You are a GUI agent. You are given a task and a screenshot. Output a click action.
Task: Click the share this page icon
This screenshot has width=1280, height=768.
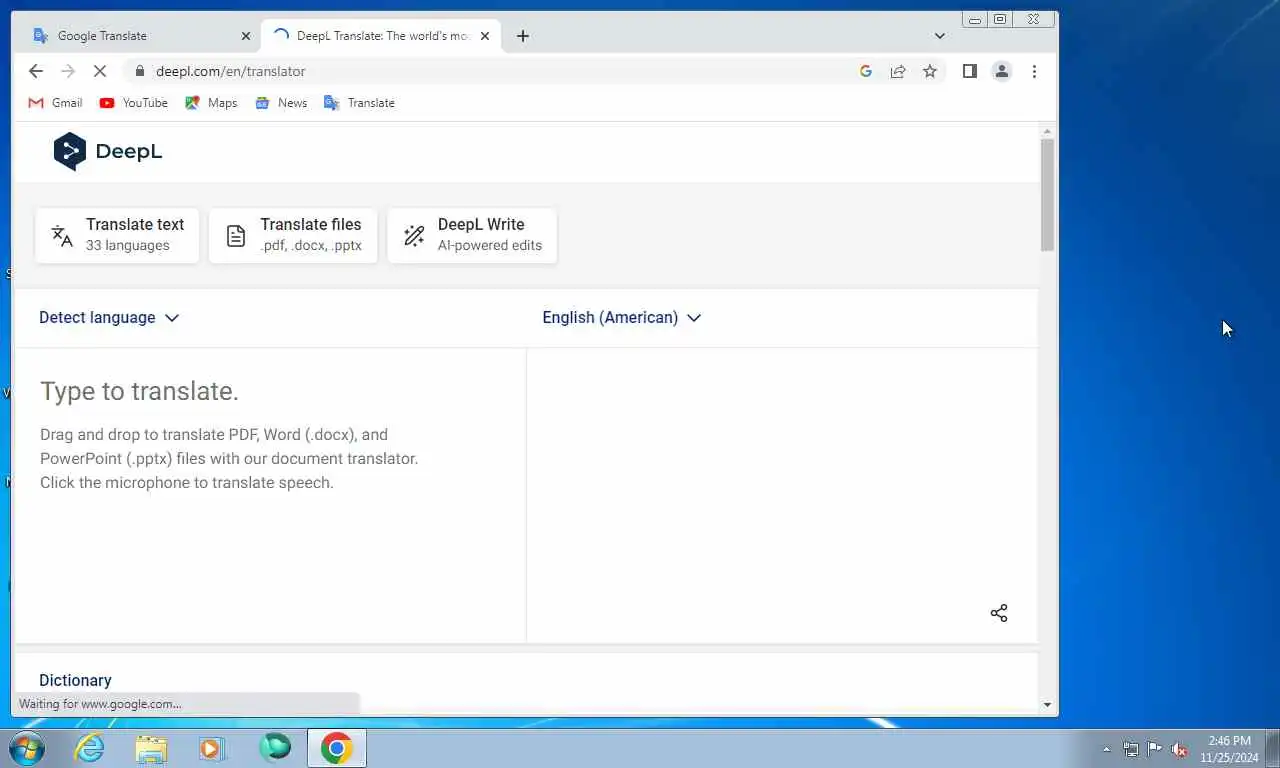(898, 71)
